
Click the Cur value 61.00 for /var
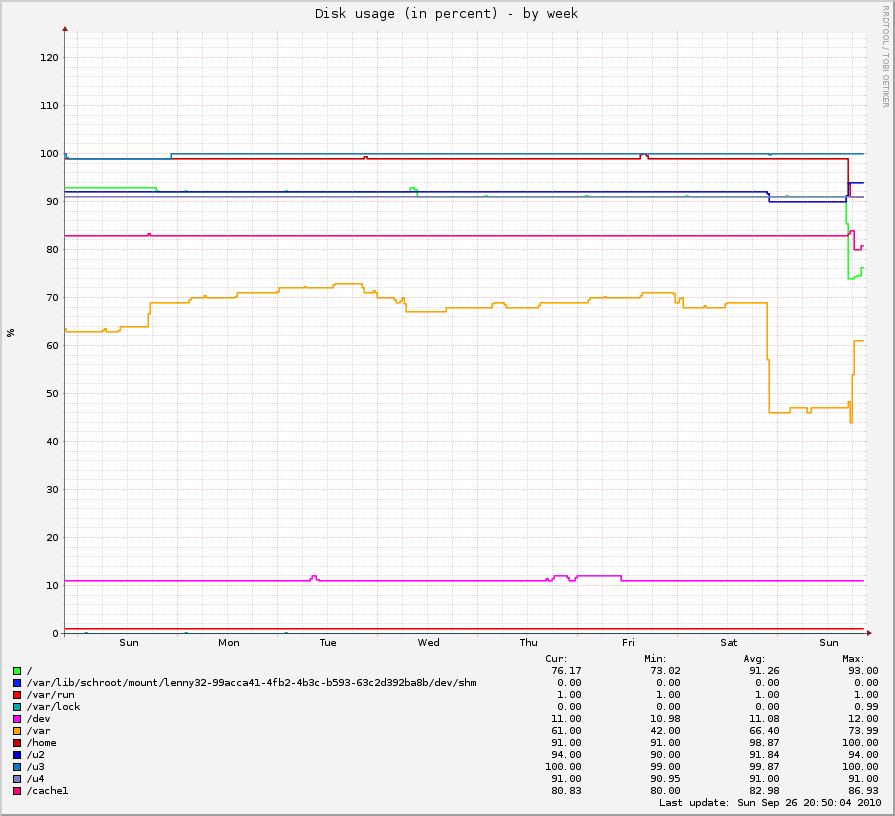(x=566, y=731)
